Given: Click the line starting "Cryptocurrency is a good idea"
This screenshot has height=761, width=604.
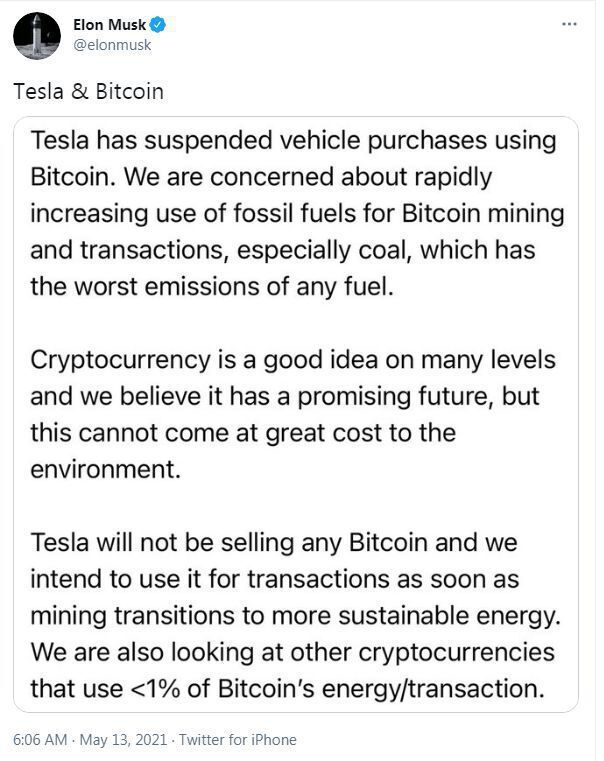Looking at the screenshot, I should [293, 361].
